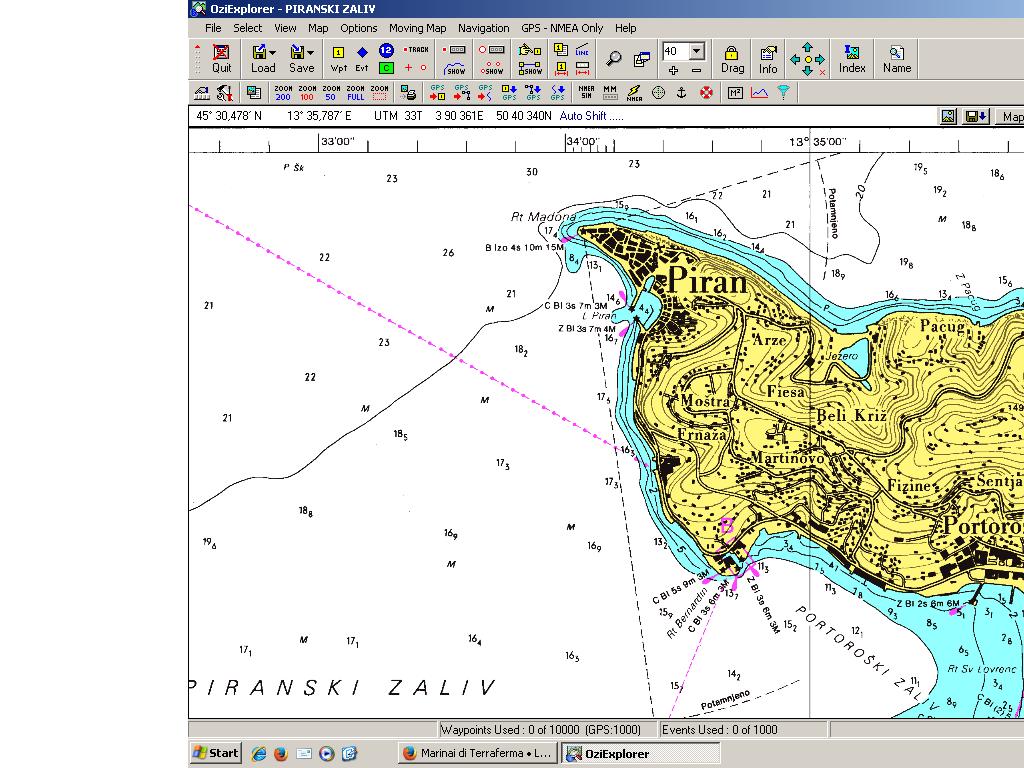The width and height of the screenshot is (1024, 768).
Task: Click the down arrow pan map icon
Action: [808, 71]
